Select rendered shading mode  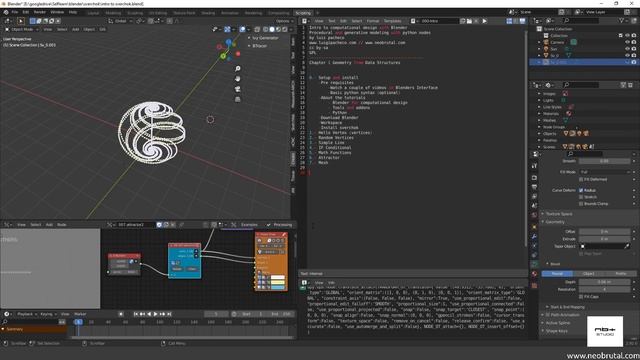point(284,29)
